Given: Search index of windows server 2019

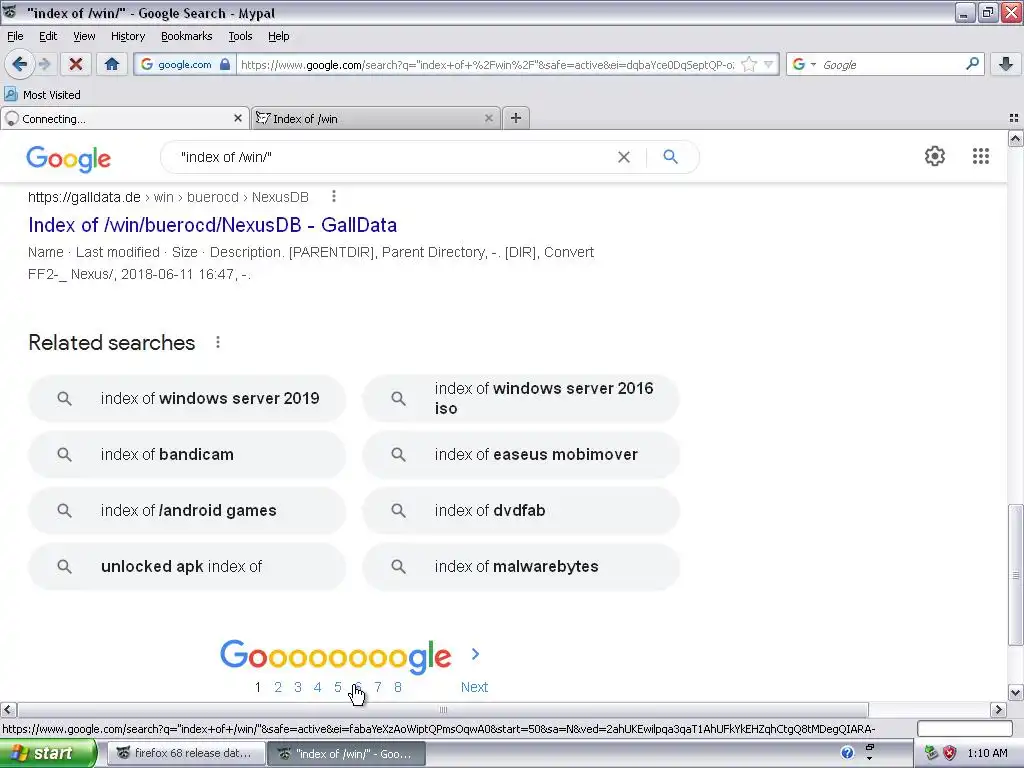Looking at the screenshot, I should pos(187,398).
